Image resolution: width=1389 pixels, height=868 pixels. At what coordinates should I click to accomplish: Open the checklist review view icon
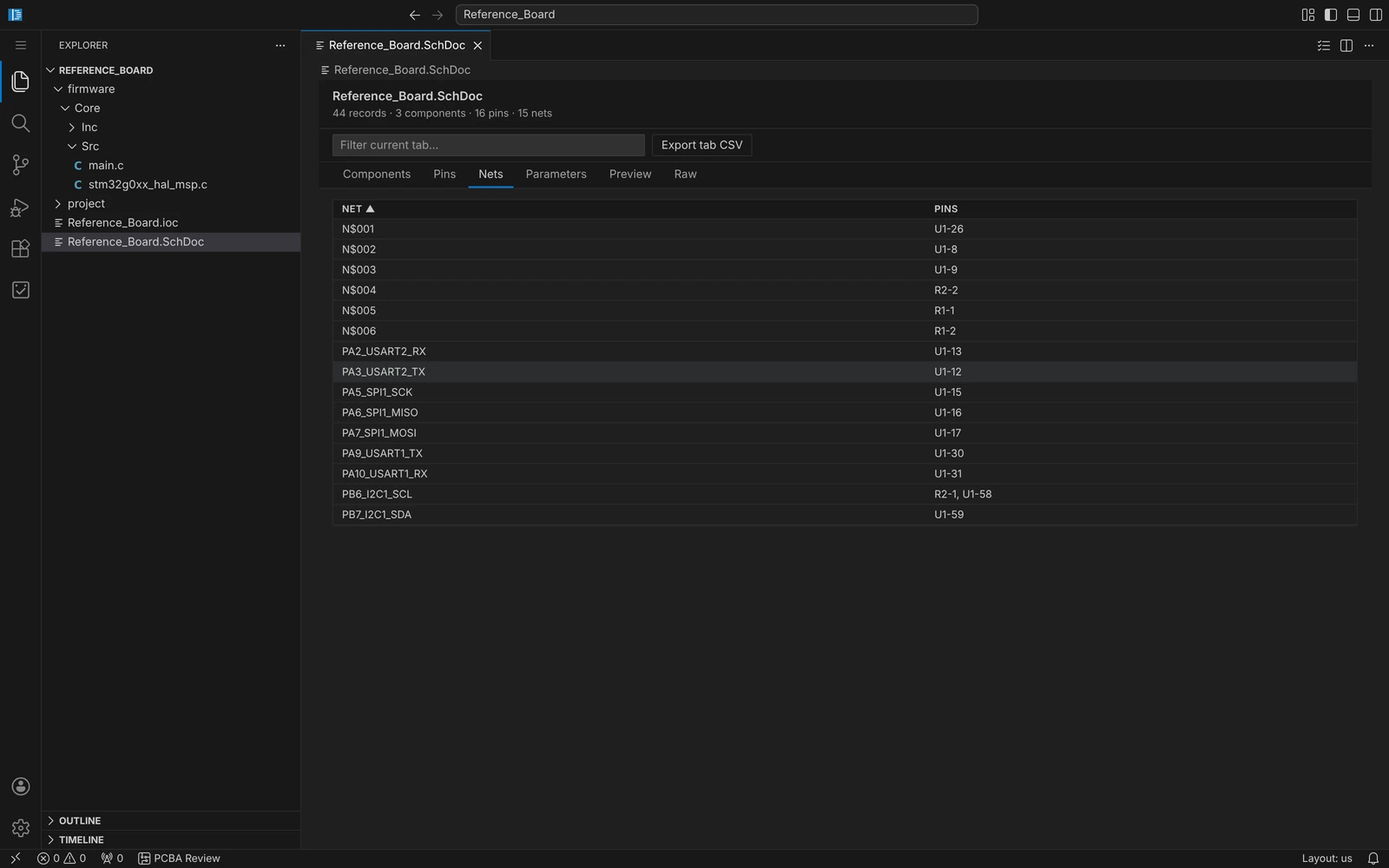[21, 290]
